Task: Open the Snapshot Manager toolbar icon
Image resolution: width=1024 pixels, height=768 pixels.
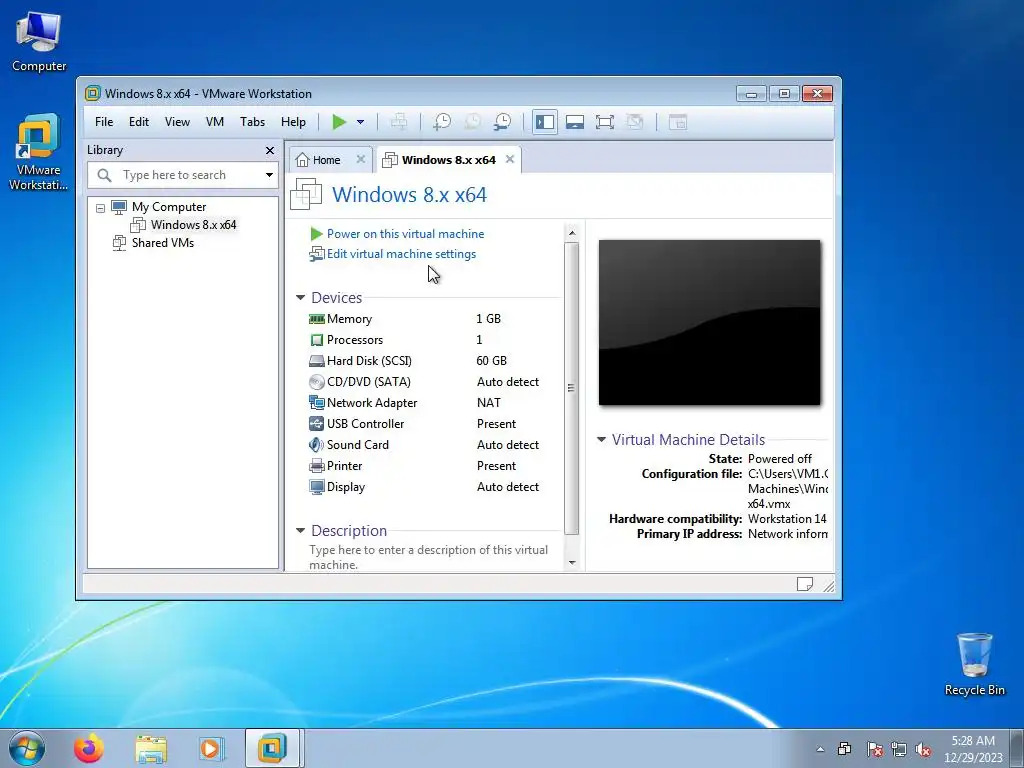Action: click(502, 122)
